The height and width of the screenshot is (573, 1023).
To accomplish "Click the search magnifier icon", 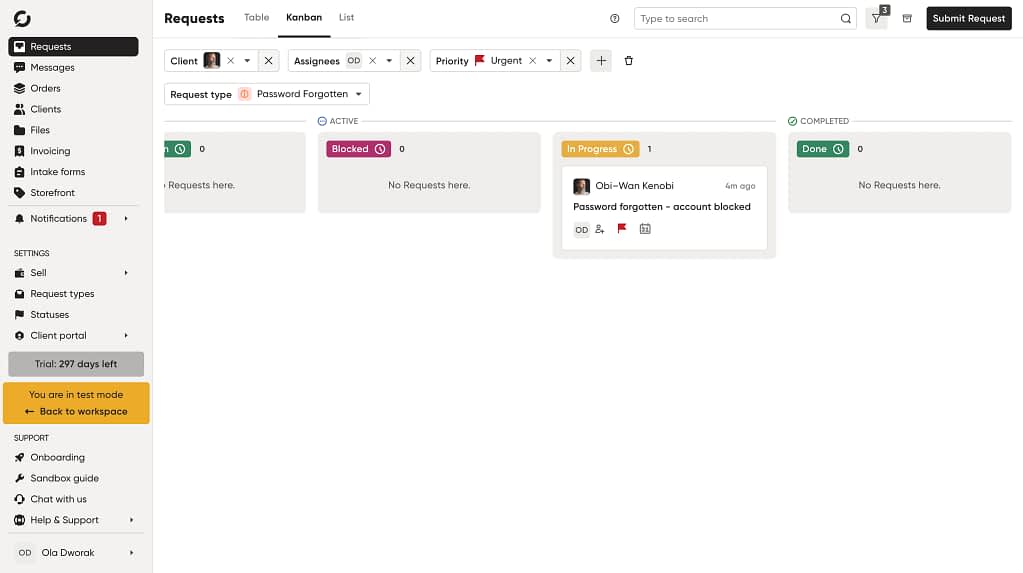I will click(x=846, y=18).
